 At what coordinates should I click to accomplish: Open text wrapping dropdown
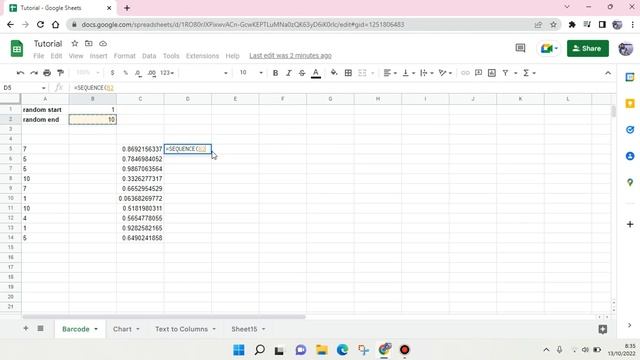point(427,73)
